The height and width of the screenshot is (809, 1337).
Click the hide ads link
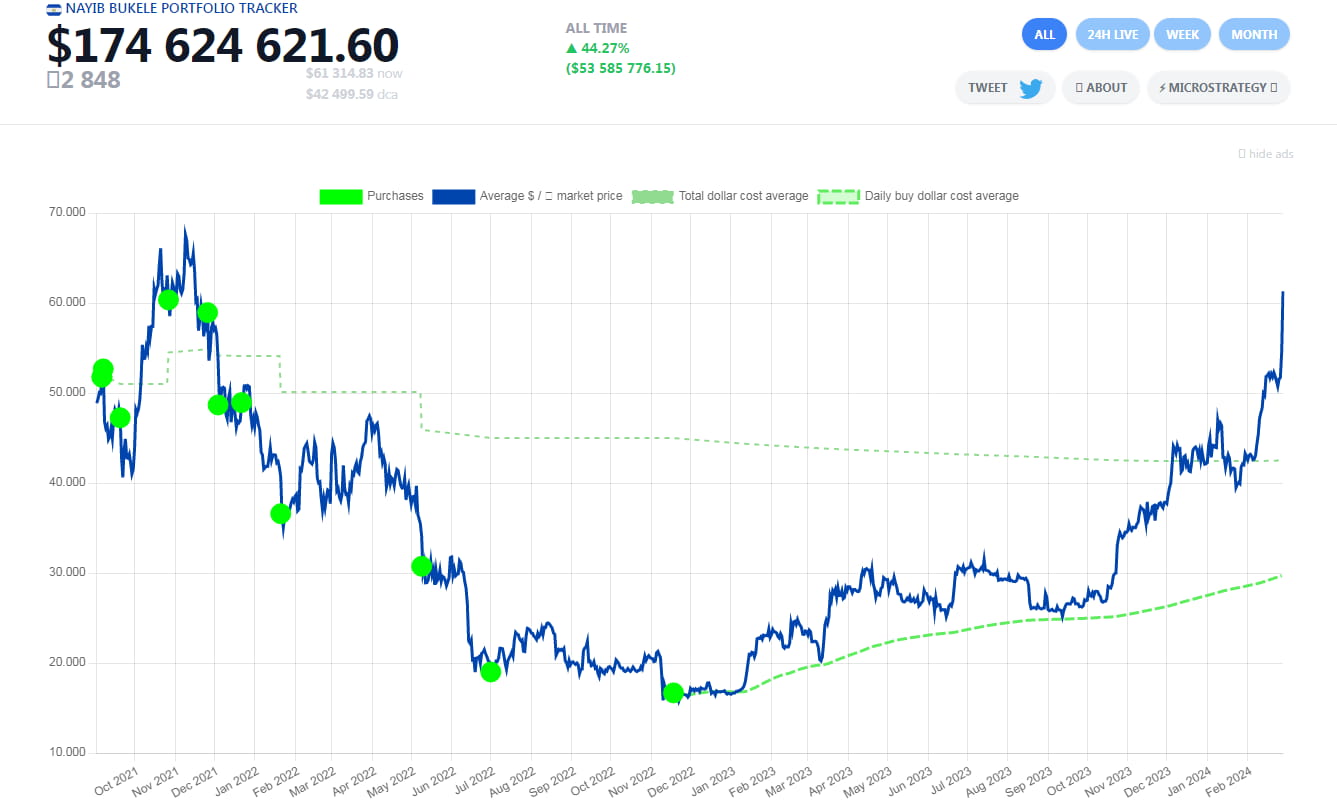1266,154
